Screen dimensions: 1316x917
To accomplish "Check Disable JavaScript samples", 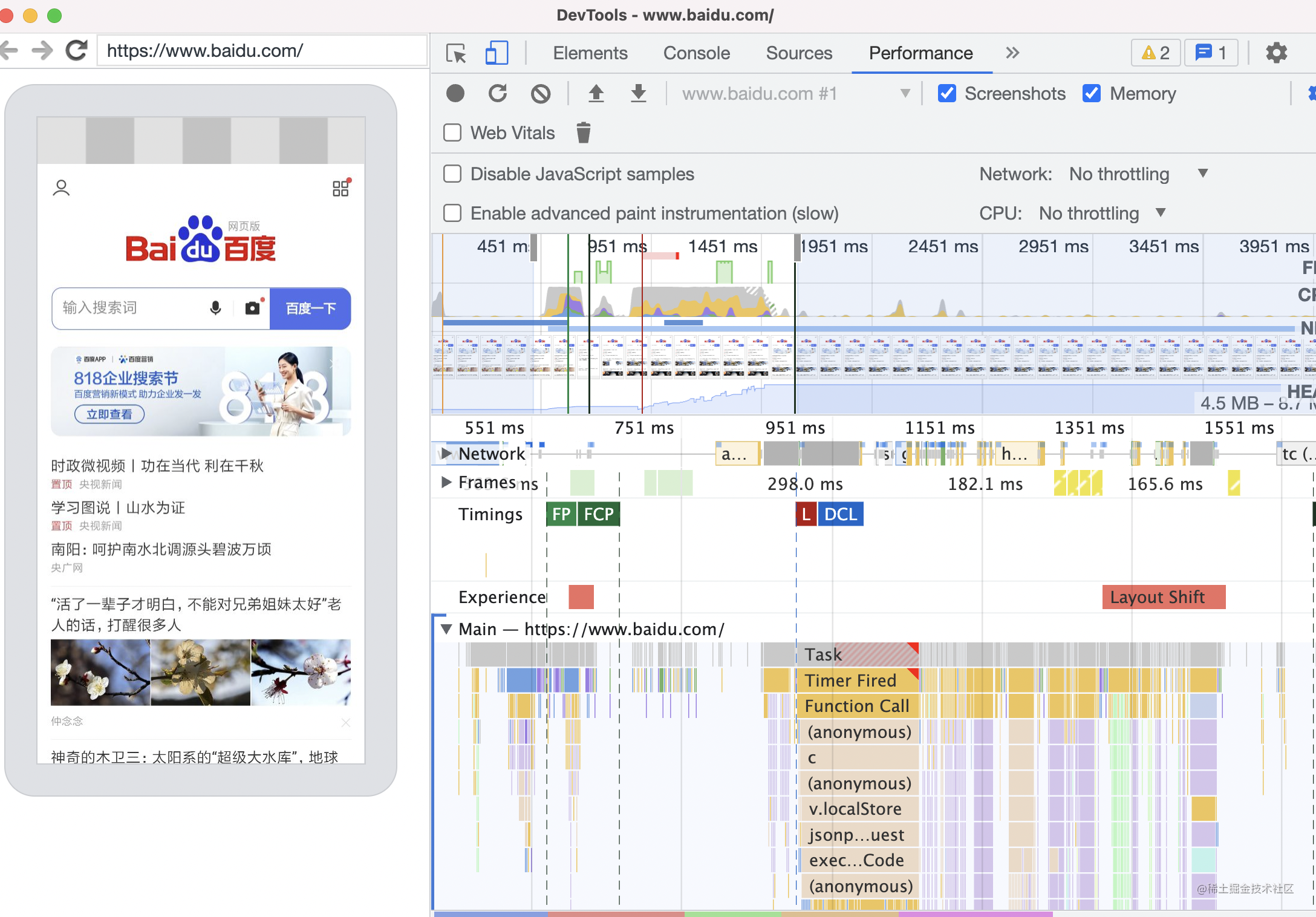I will coord(452,174).
